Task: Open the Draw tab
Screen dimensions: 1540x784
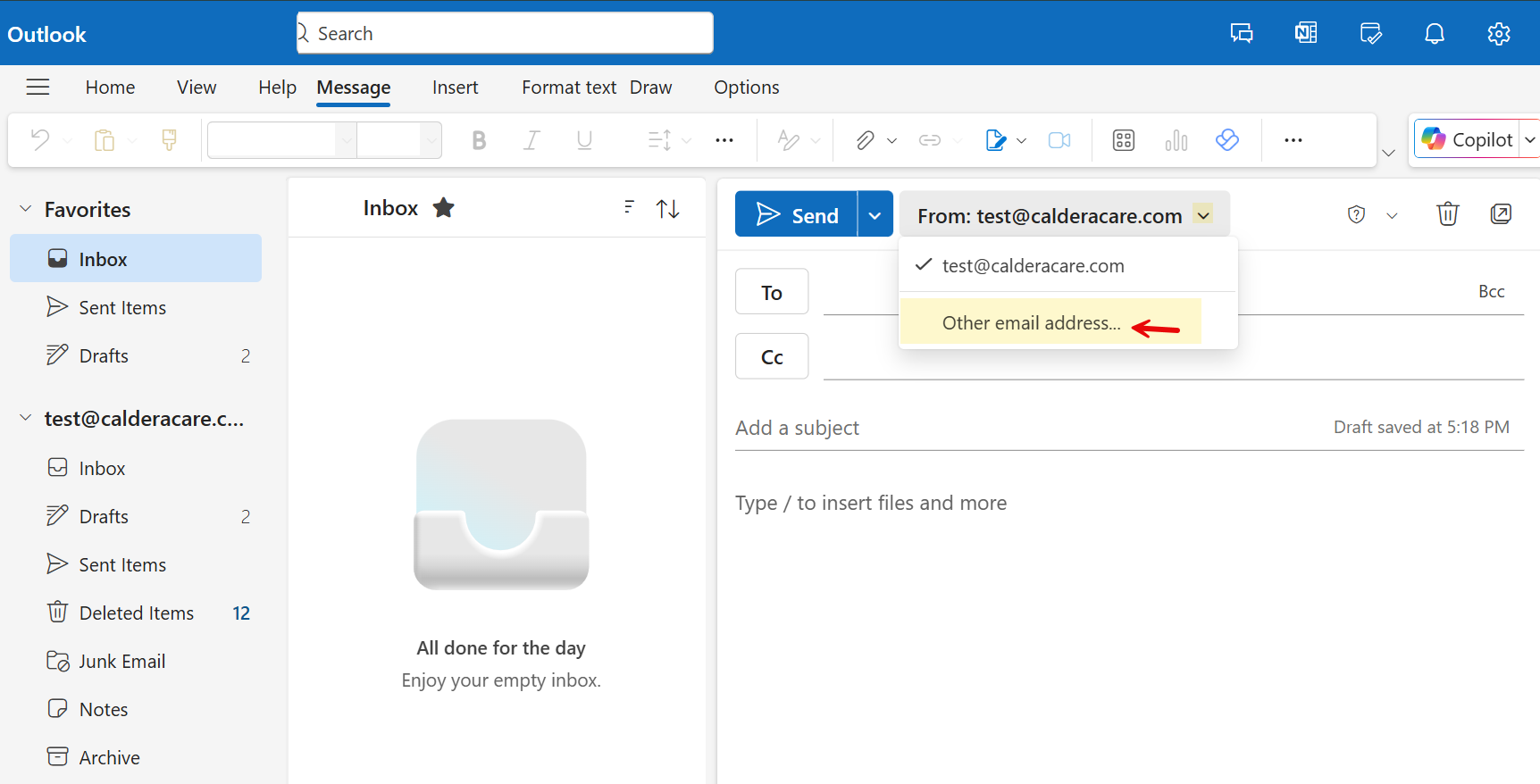Action: [x=650, y=88]
